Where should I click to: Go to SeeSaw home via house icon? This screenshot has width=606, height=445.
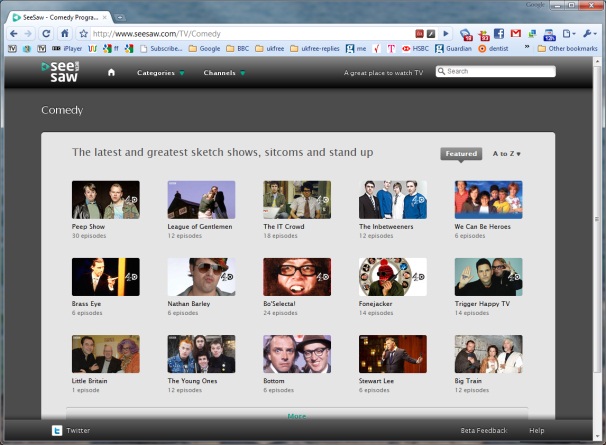(x=111, y=72)
